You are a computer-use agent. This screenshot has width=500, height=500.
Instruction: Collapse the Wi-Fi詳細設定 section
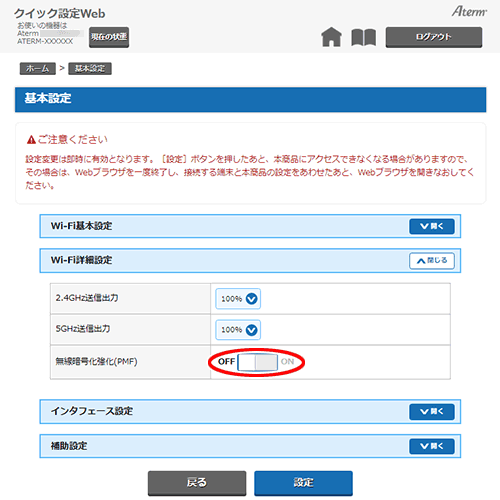[432, 261]
